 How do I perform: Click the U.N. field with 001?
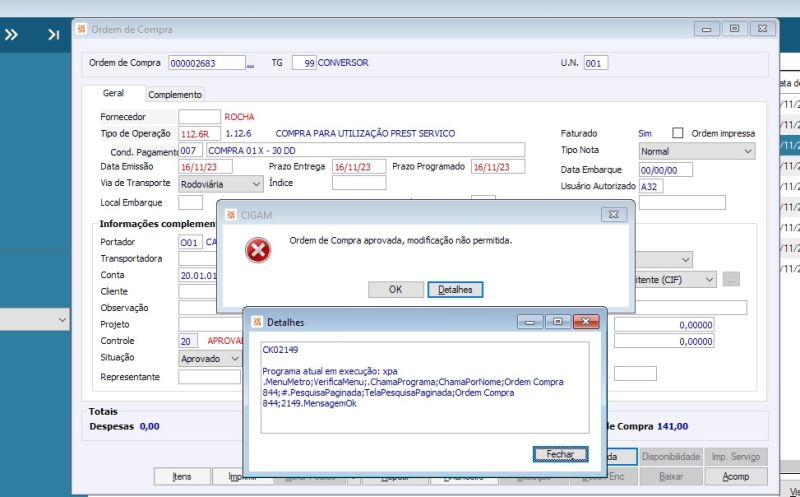click(596, 63)
